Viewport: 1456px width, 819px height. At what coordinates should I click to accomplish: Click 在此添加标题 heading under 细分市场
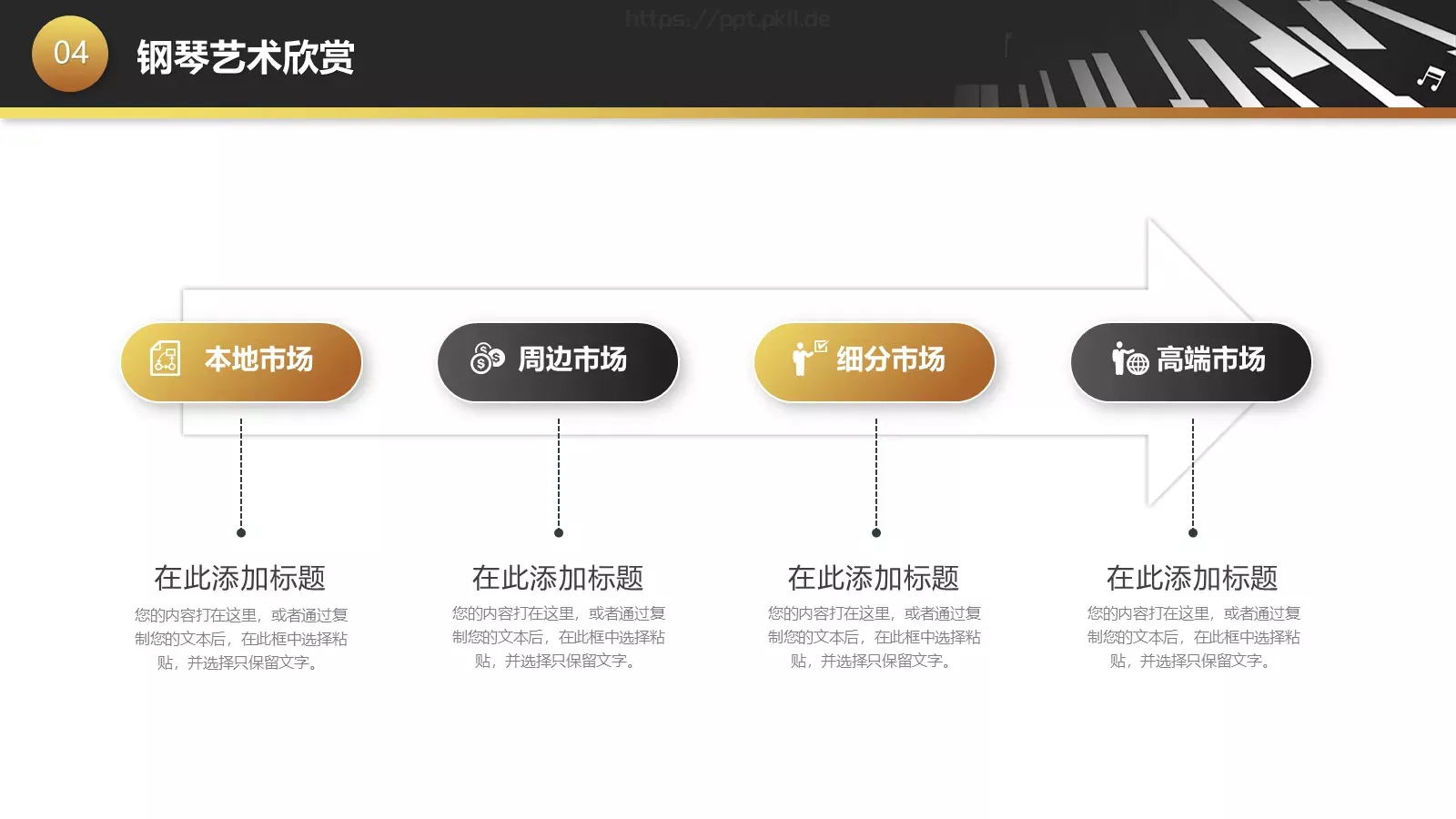pos(874,578)
